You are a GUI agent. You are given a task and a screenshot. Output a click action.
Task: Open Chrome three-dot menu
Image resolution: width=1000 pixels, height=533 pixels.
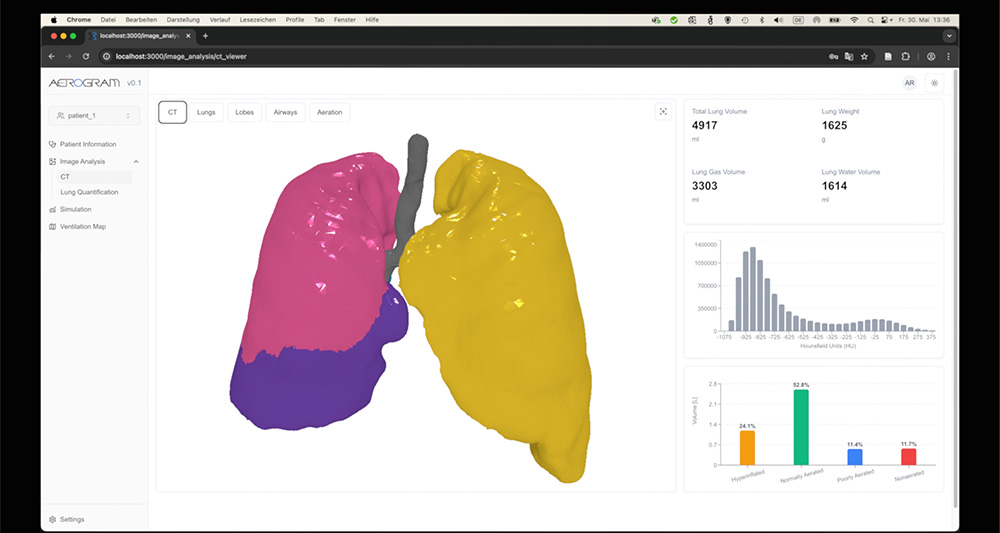[948, 57]
